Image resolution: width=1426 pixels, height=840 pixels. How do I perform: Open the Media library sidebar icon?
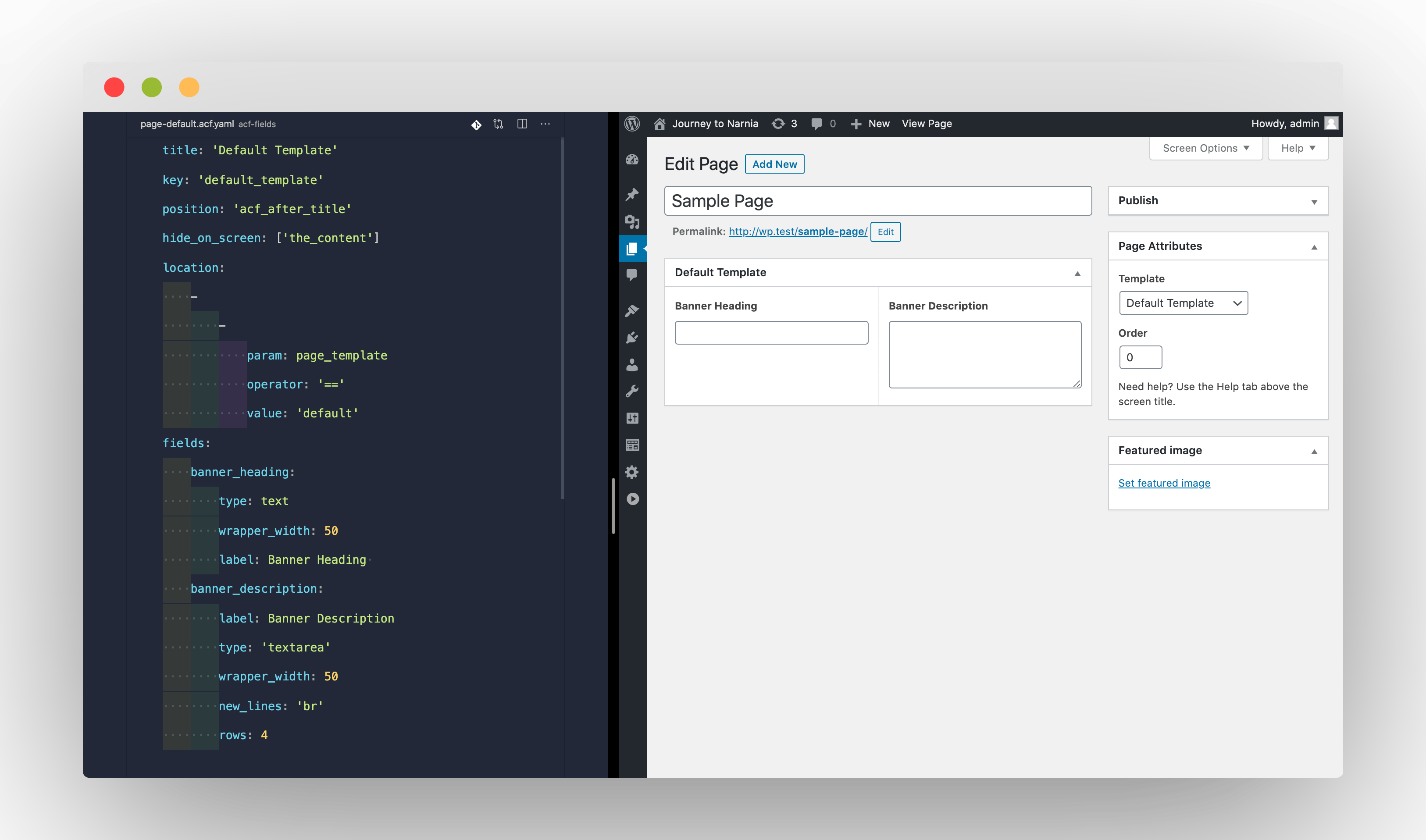(632, 221)
